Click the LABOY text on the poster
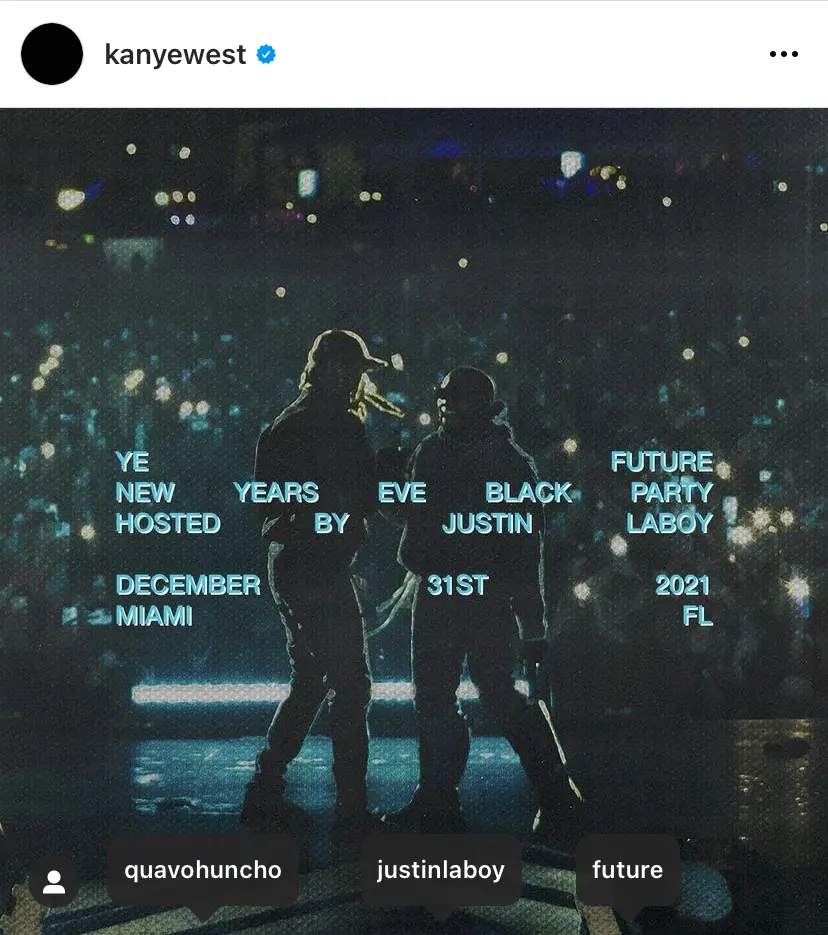The image size is (828, 935). (669, 524)
